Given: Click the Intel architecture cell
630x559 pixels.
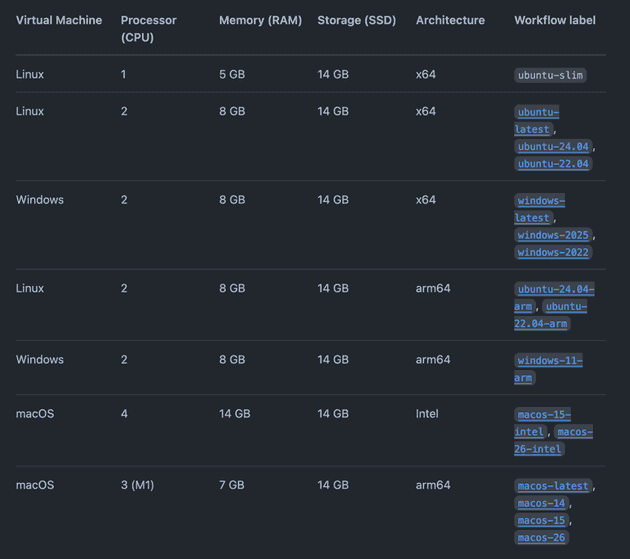Looking at the screenshot, I should 427,414.
